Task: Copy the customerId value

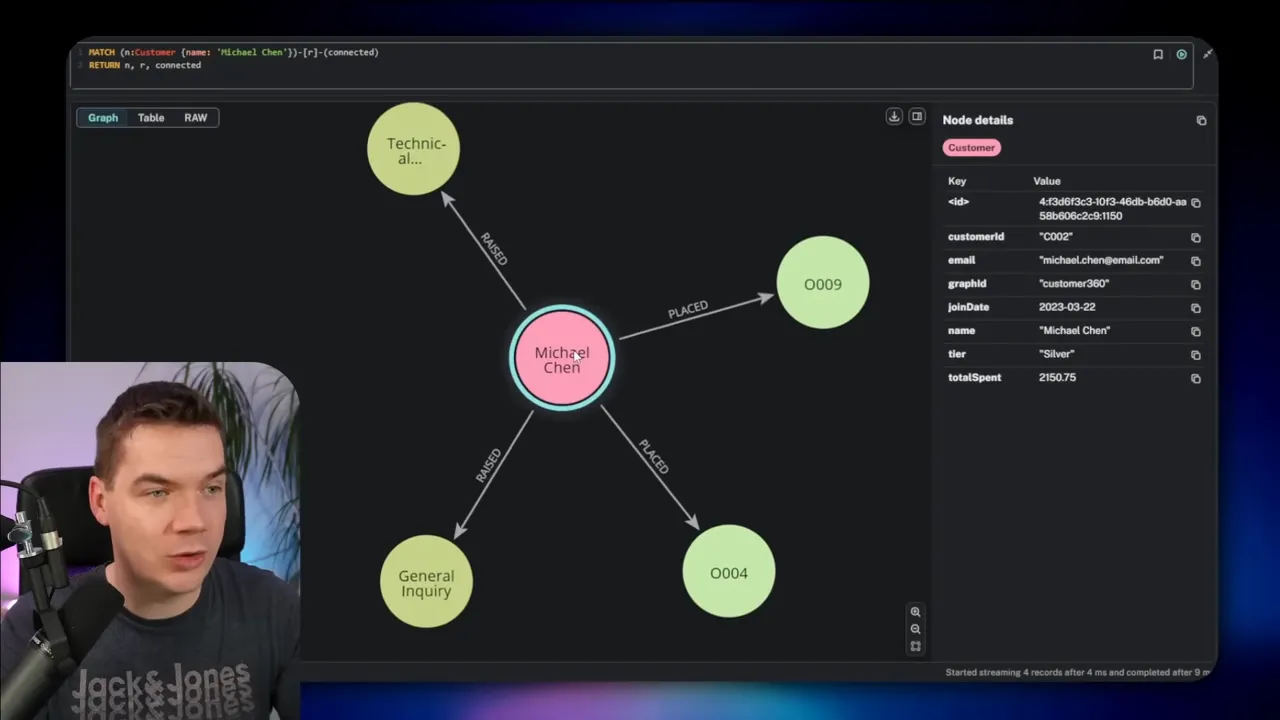Action: click(1196, 237)
